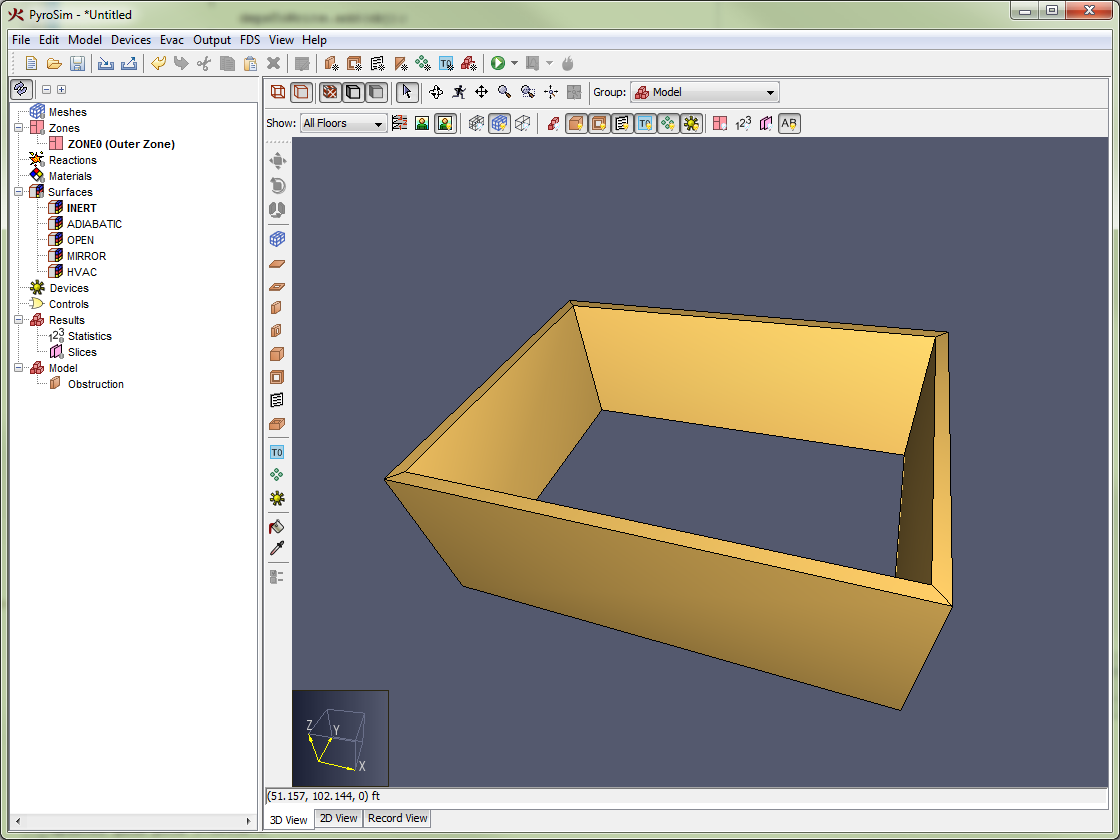1120x840 pixels.
Task: Open the All Floors dropdown
Action: coord(344,124)
